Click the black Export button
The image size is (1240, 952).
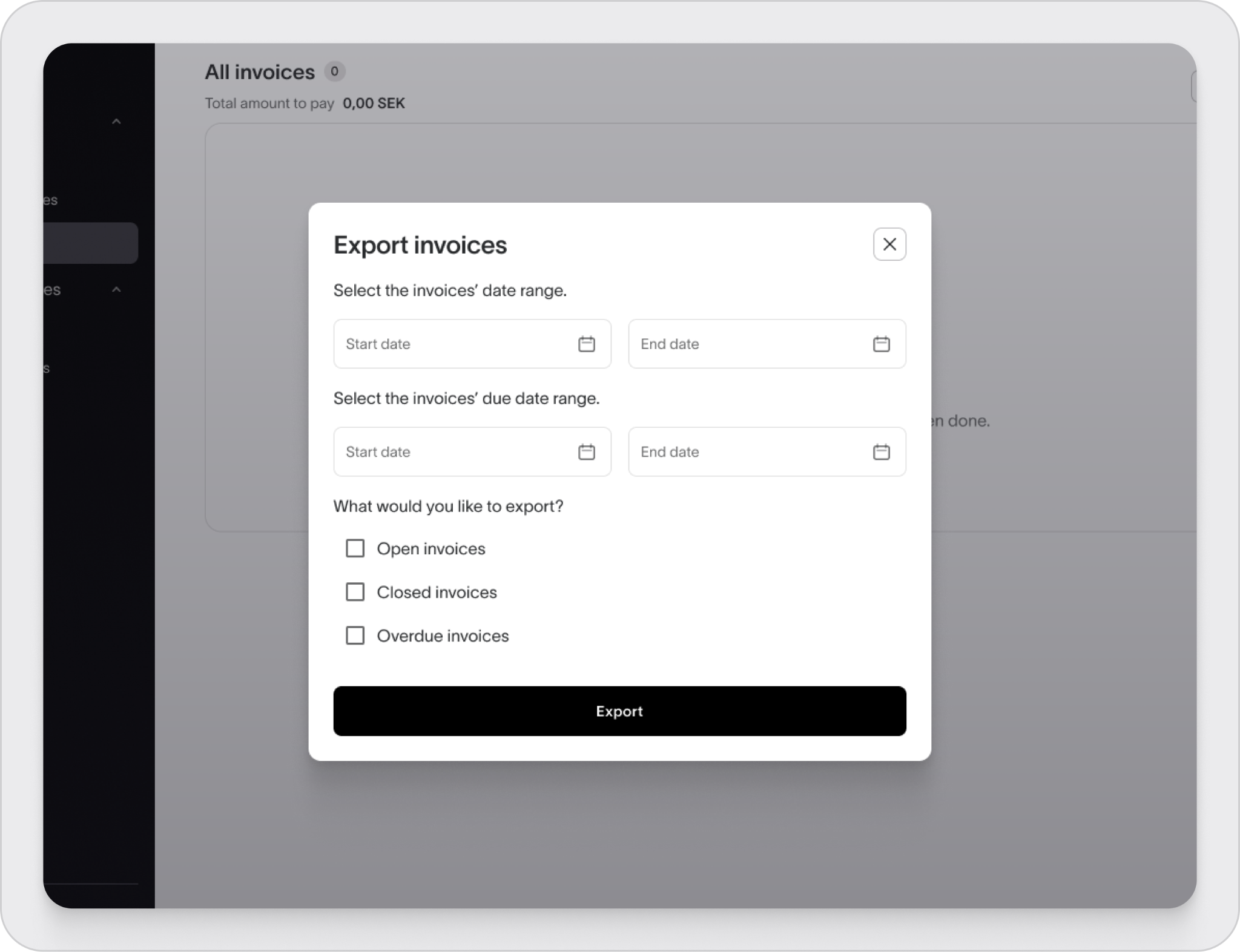pyautogui.click(x=619, y=711)
